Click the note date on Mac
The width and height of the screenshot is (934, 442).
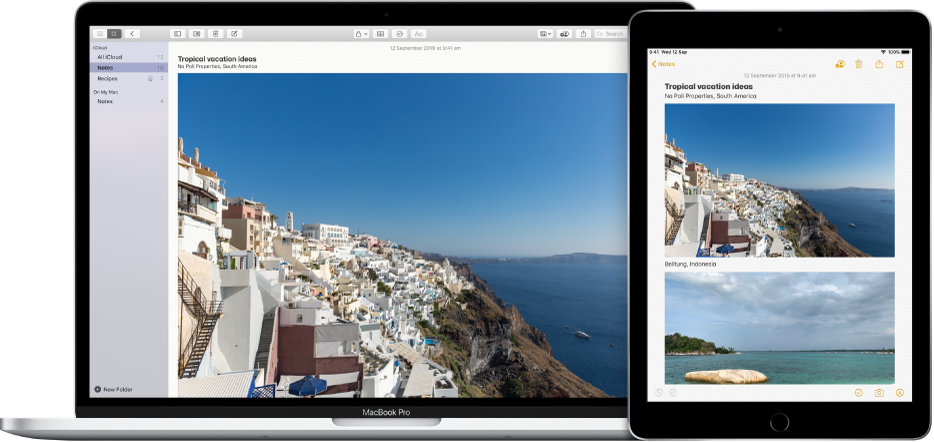[x=425, y=48]
